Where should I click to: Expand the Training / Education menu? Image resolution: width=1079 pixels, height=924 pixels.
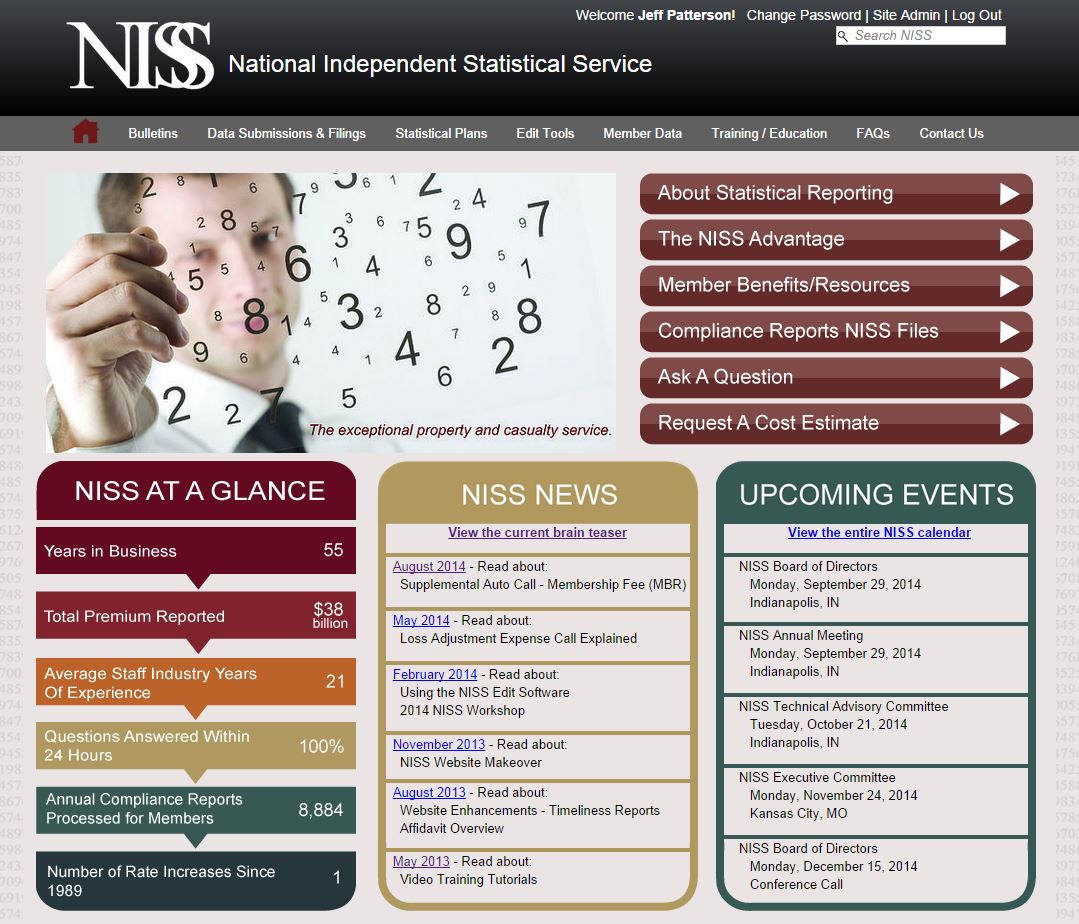pyautogui.click(x=769, y=133)
